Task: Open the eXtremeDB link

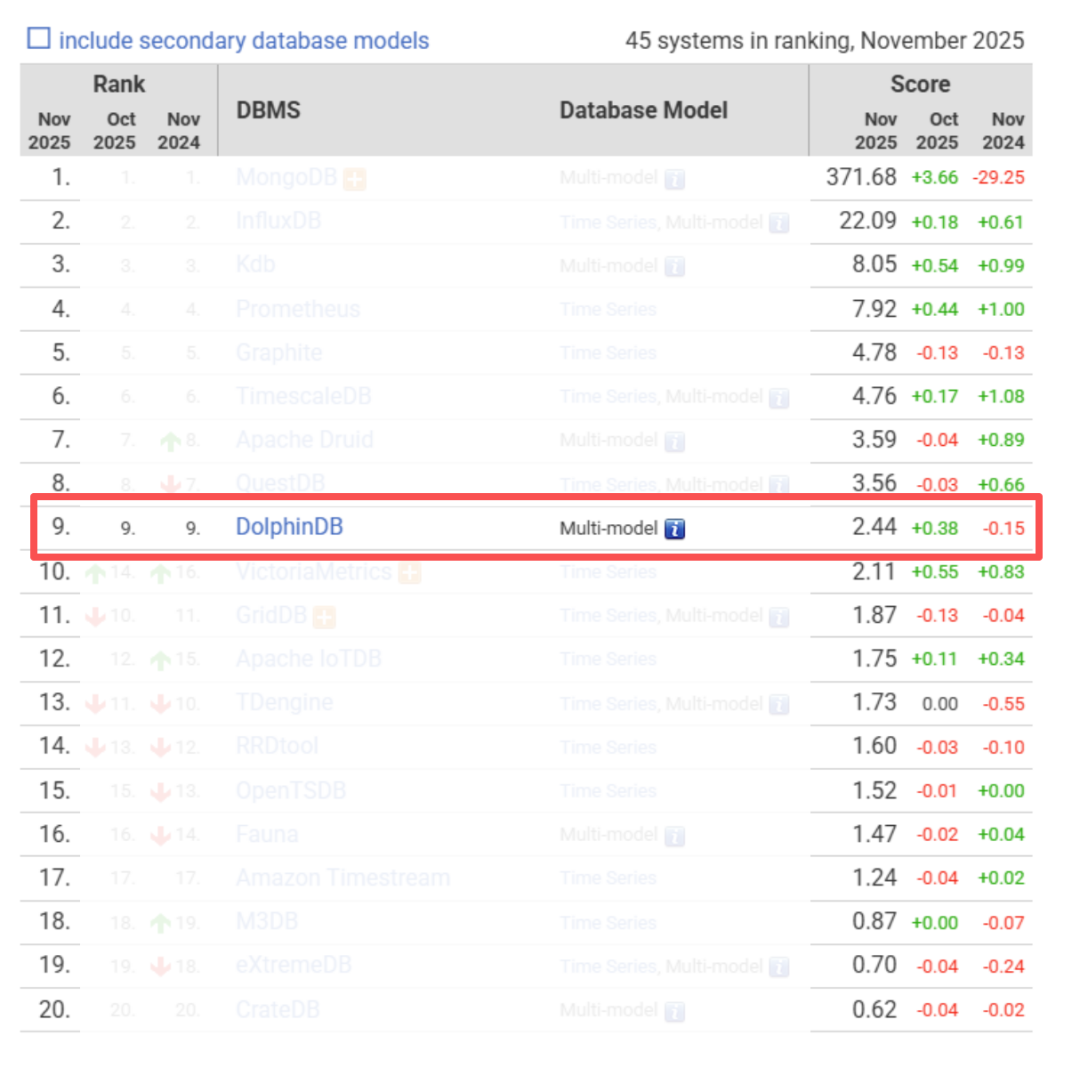Action: (x=294, y=965)
